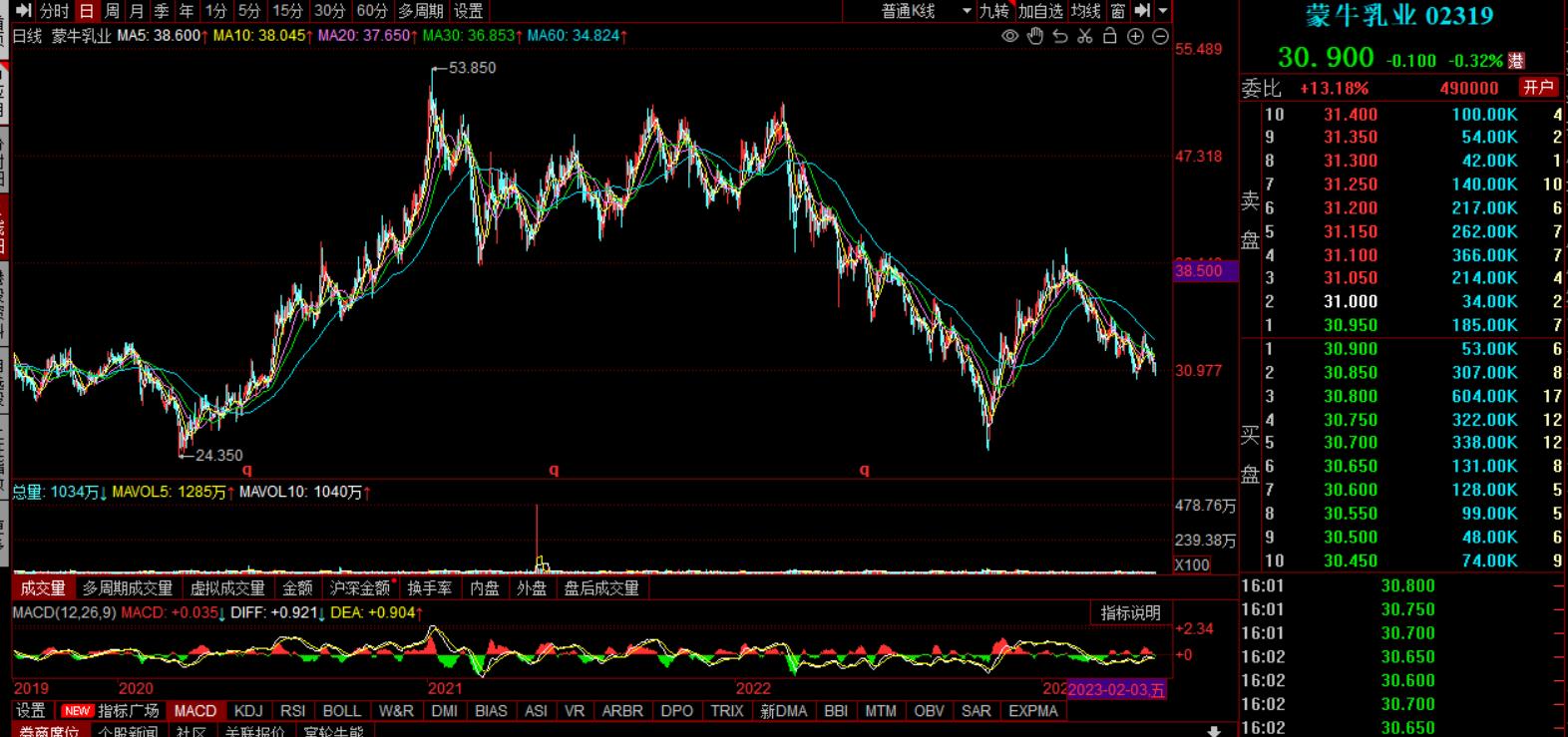The height and width of the screenshot is (737, 1568).
Task: Click the collapse-left arrow icon in top toolbar
Action: [23, 11]
